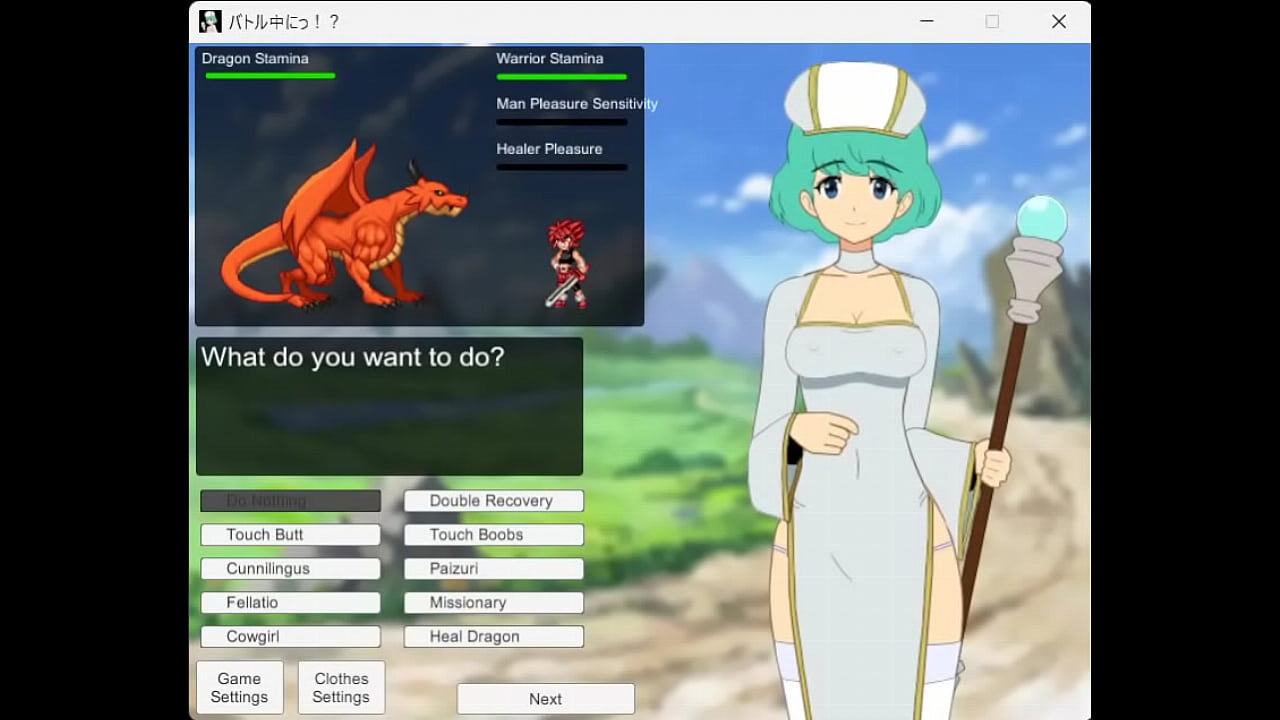Open Clothes Settings
This screenshot has height=720, width=1280.
pos(341,688)
